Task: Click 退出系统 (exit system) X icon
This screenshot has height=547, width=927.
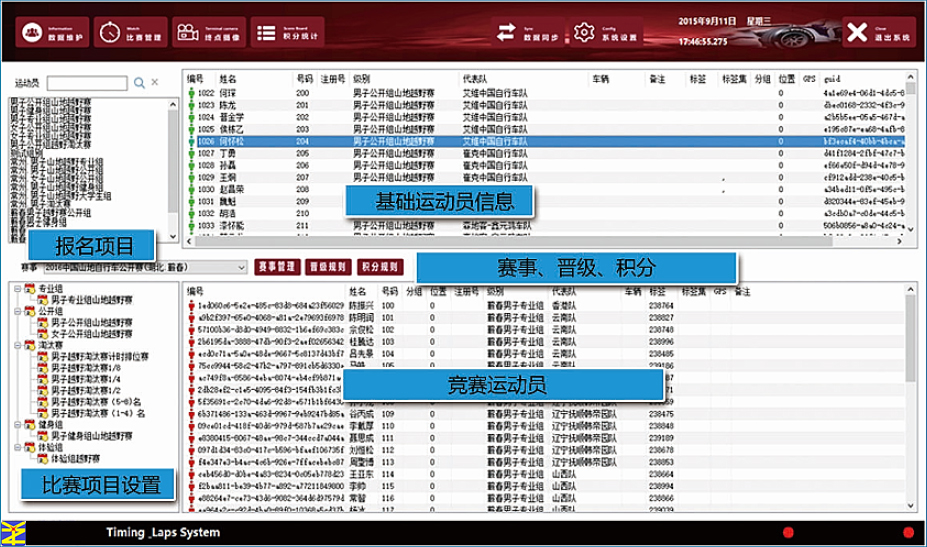Action: tap(856, 32)
